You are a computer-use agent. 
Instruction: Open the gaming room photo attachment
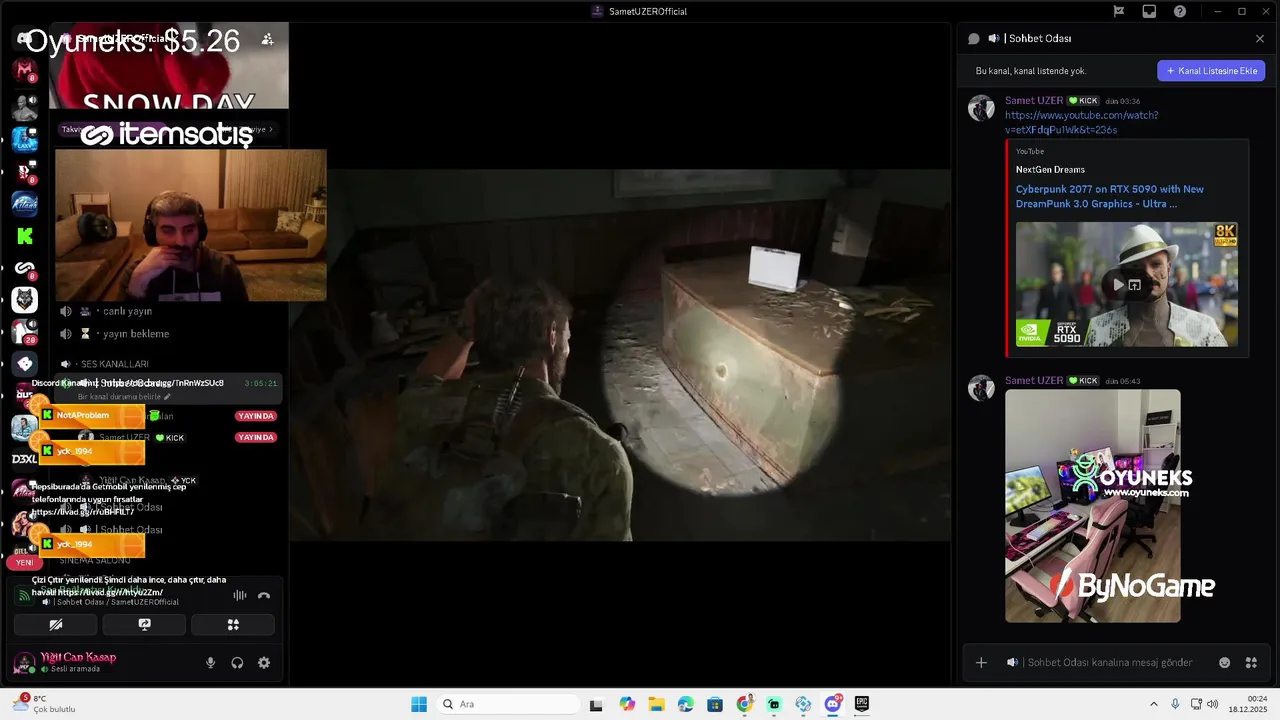[1092, 506]
